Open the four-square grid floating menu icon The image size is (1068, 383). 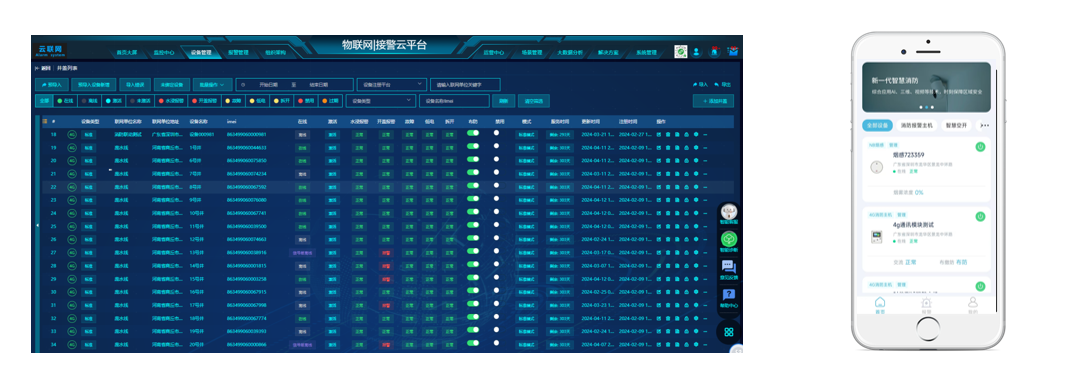[x=729, y=332]
